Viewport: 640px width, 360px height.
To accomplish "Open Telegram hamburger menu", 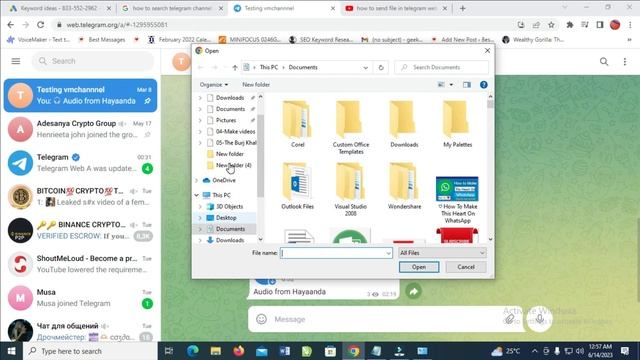I will click(x=16, y=61).
